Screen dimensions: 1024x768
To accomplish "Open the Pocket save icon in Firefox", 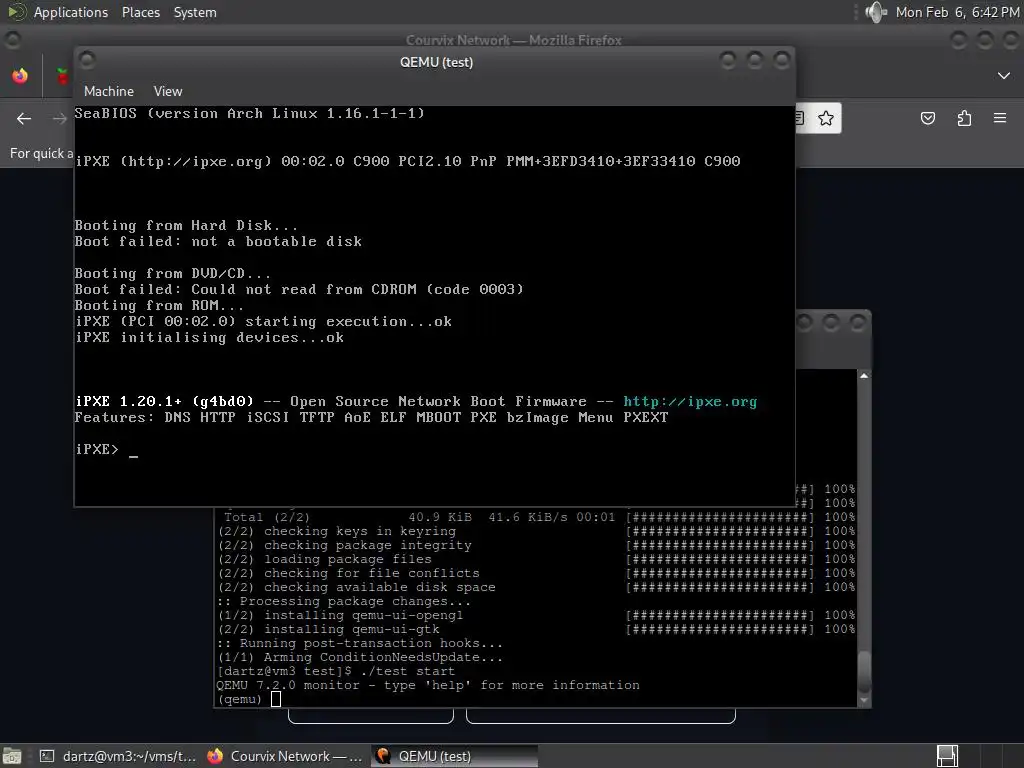I will [x=927, y=118].
